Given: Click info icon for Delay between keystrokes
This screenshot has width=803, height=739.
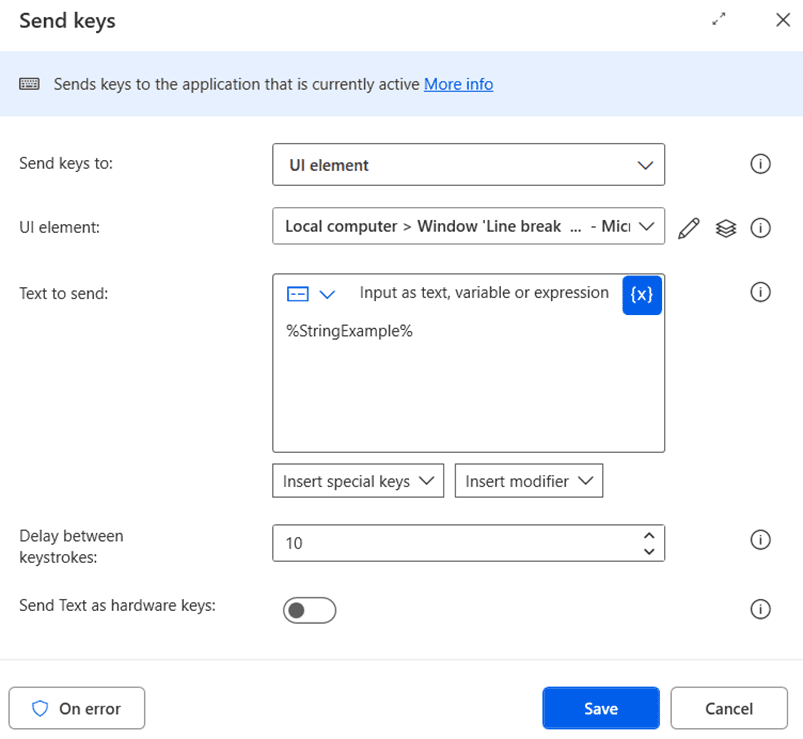Looking at the screenshot, I should 760,540.
